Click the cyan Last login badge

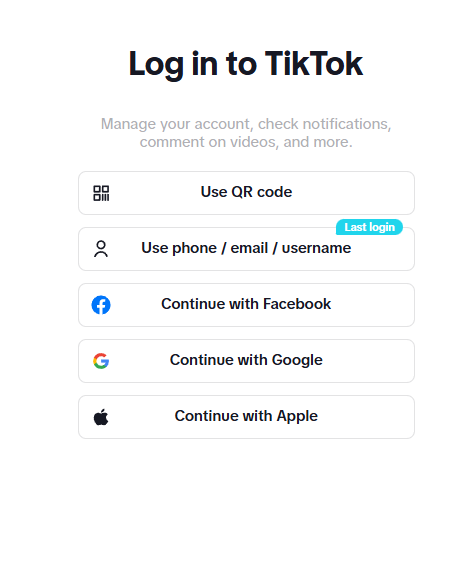click(x=369, y=227)
